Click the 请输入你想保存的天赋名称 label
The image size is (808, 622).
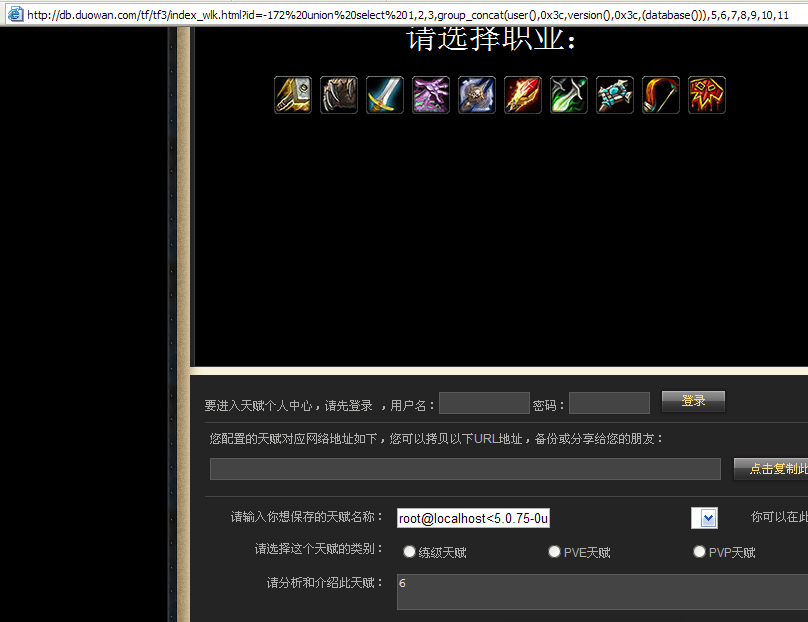pyautogui.click(x=307, y=517)
